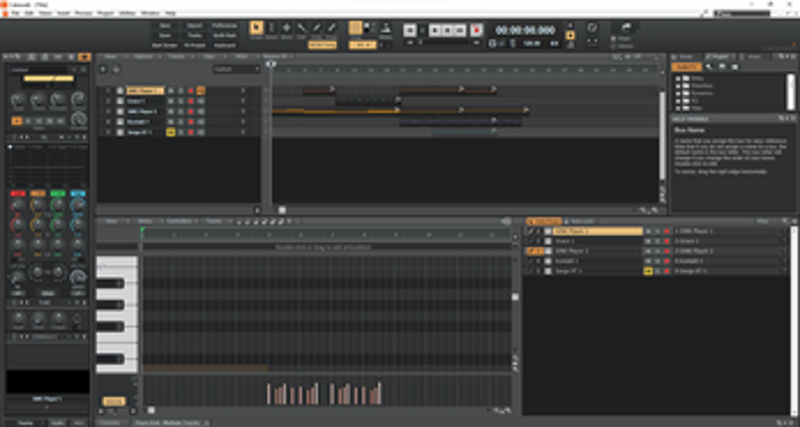Image resolution: width=800 pixels, height=427 pixels.
Task: Open the Region FX dropdown
Action: (x=277, y=57)
